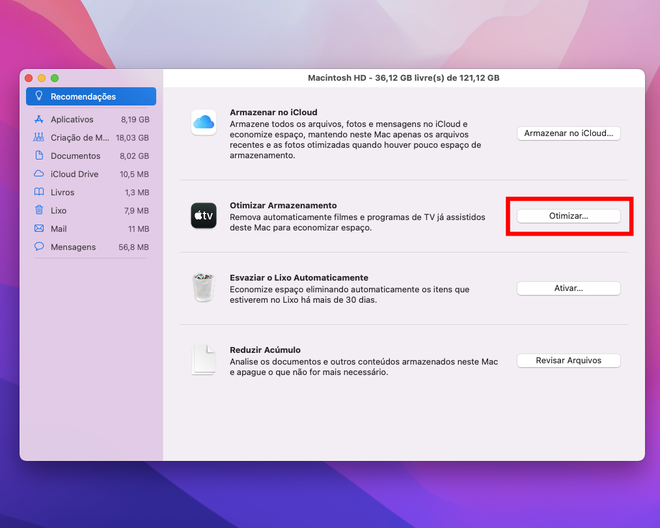
Task: Click the 1,3 MB size value
Action: click(x=137, y=192)
